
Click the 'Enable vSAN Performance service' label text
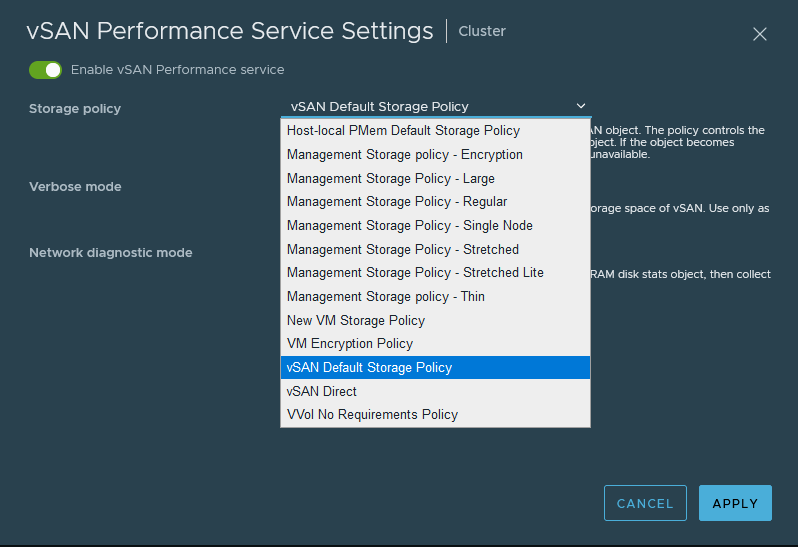pos(177,70)
